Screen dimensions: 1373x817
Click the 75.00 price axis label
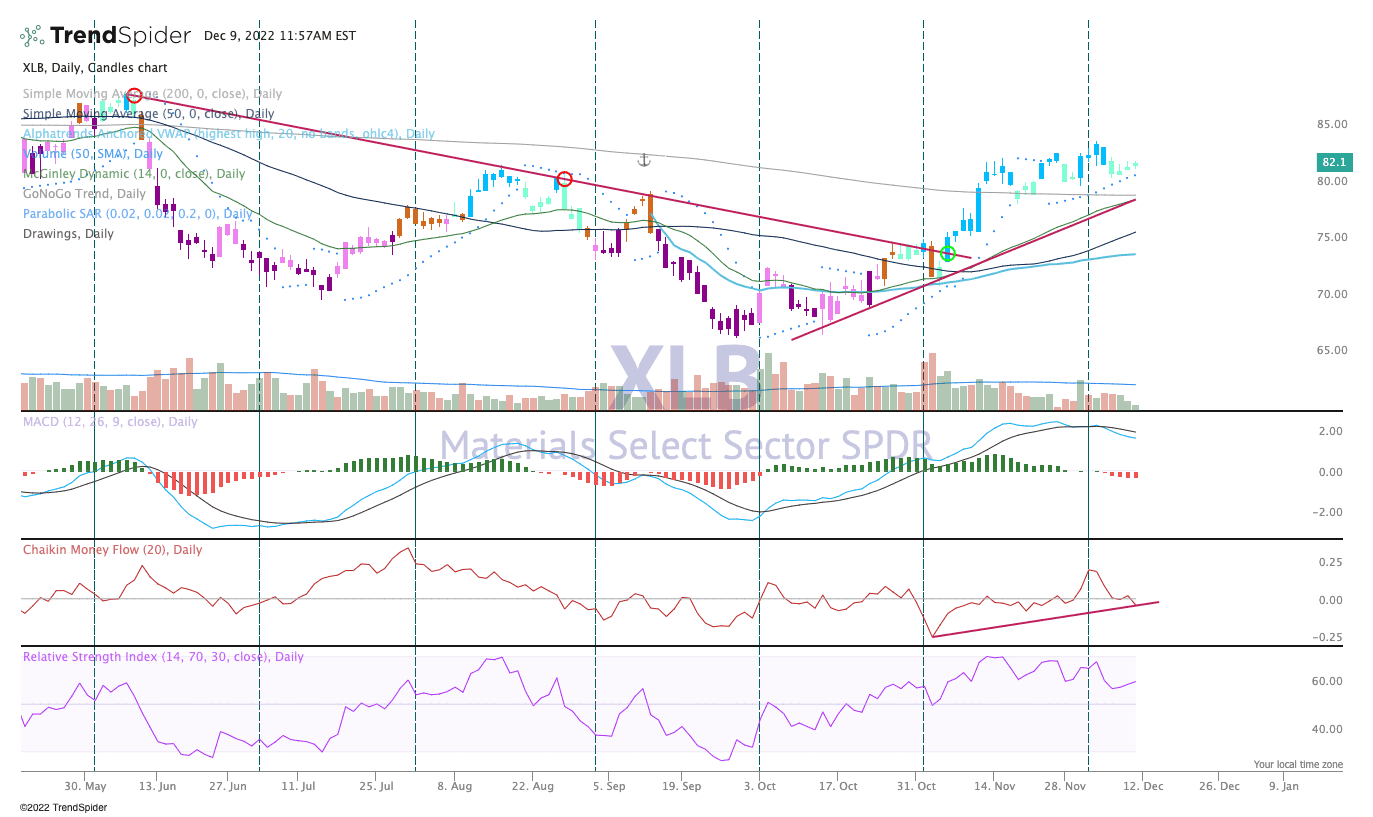point(1331,238)
